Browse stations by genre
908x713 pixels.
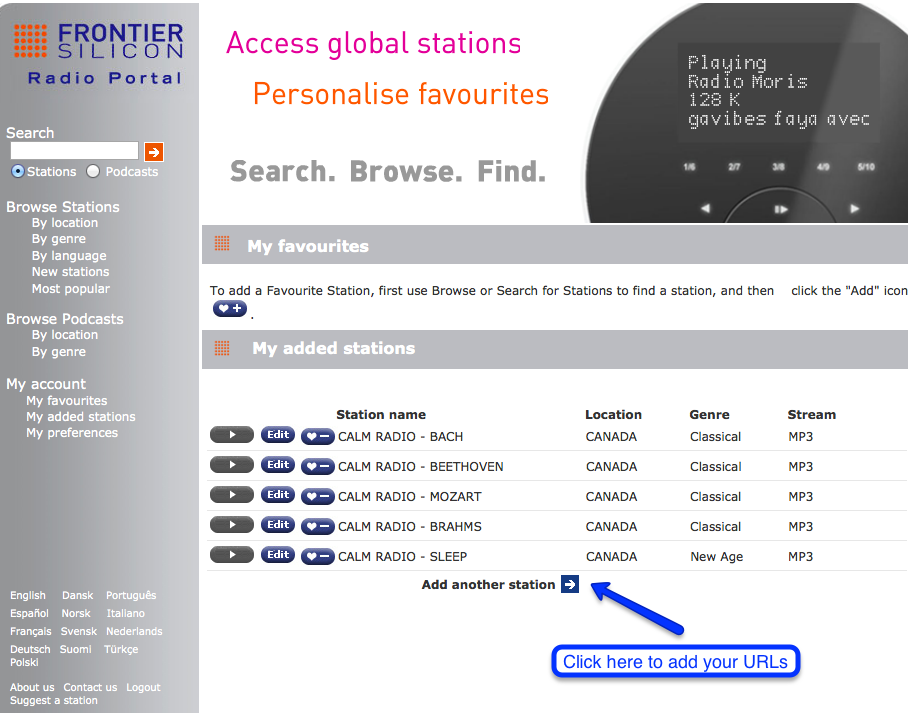point(58,239)
